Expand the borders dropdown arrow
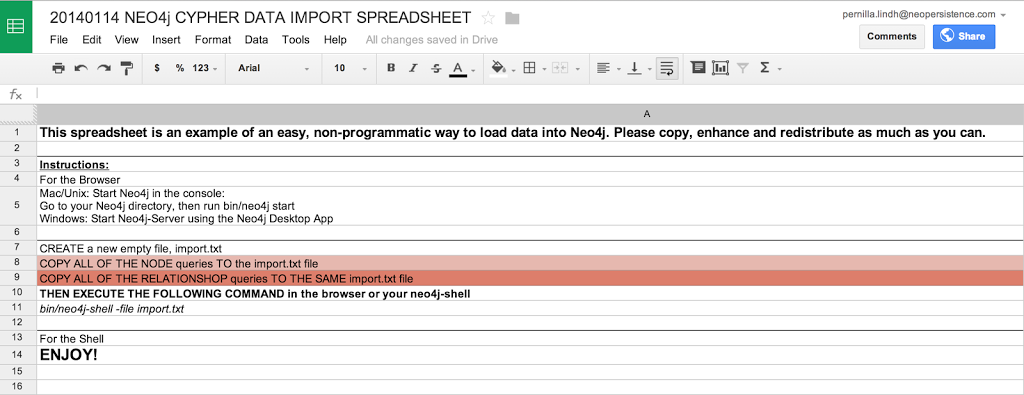The image size is (1024, 395). [x=544, y=69]
